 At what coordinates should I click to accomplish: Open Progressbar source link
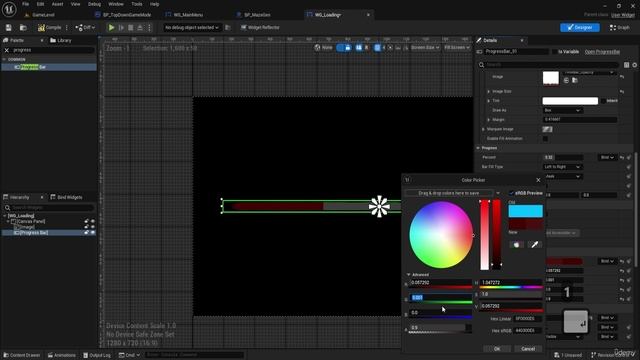(602, 52)
